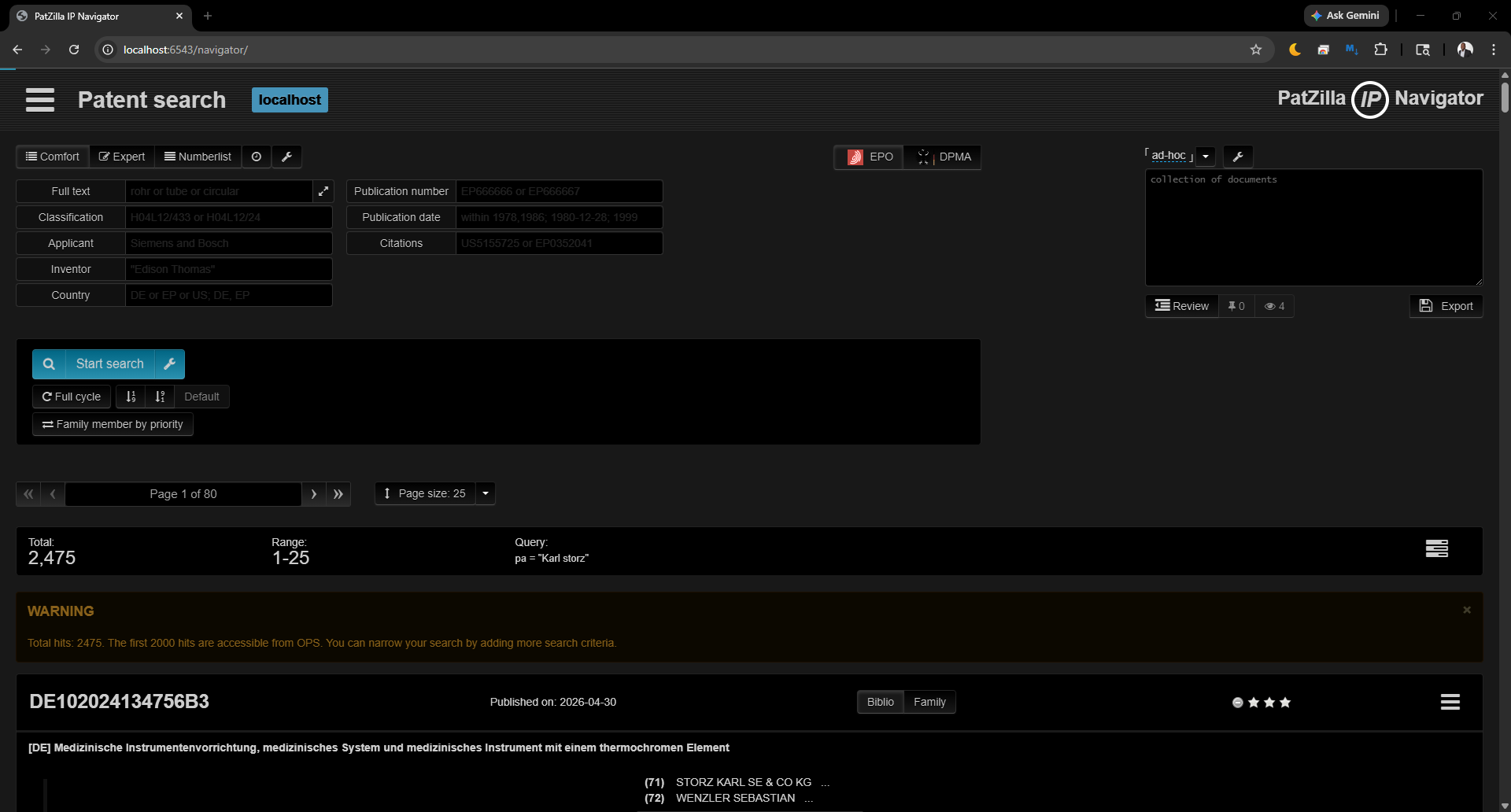
Task: Click the pin counter showing 0
Action: point(1236,306)
